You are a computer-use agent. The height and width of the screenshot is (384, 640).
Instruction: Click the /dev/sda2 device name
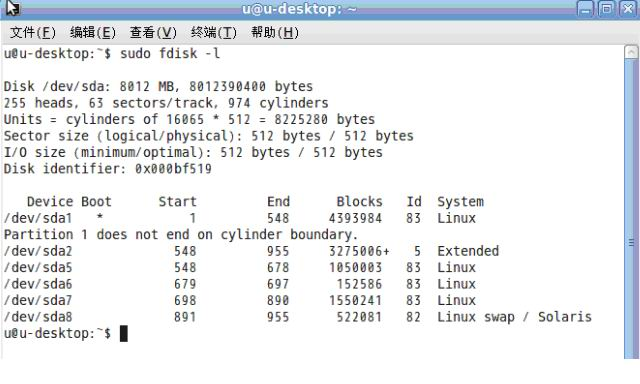tap(38, 251)
